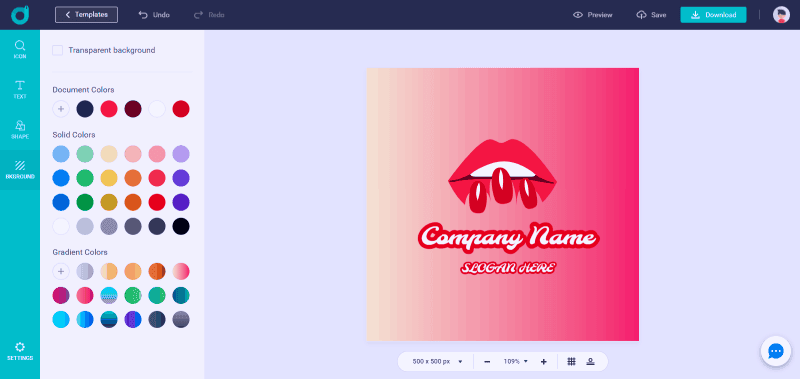Click the align icon beside the grid

click(590, 362)
